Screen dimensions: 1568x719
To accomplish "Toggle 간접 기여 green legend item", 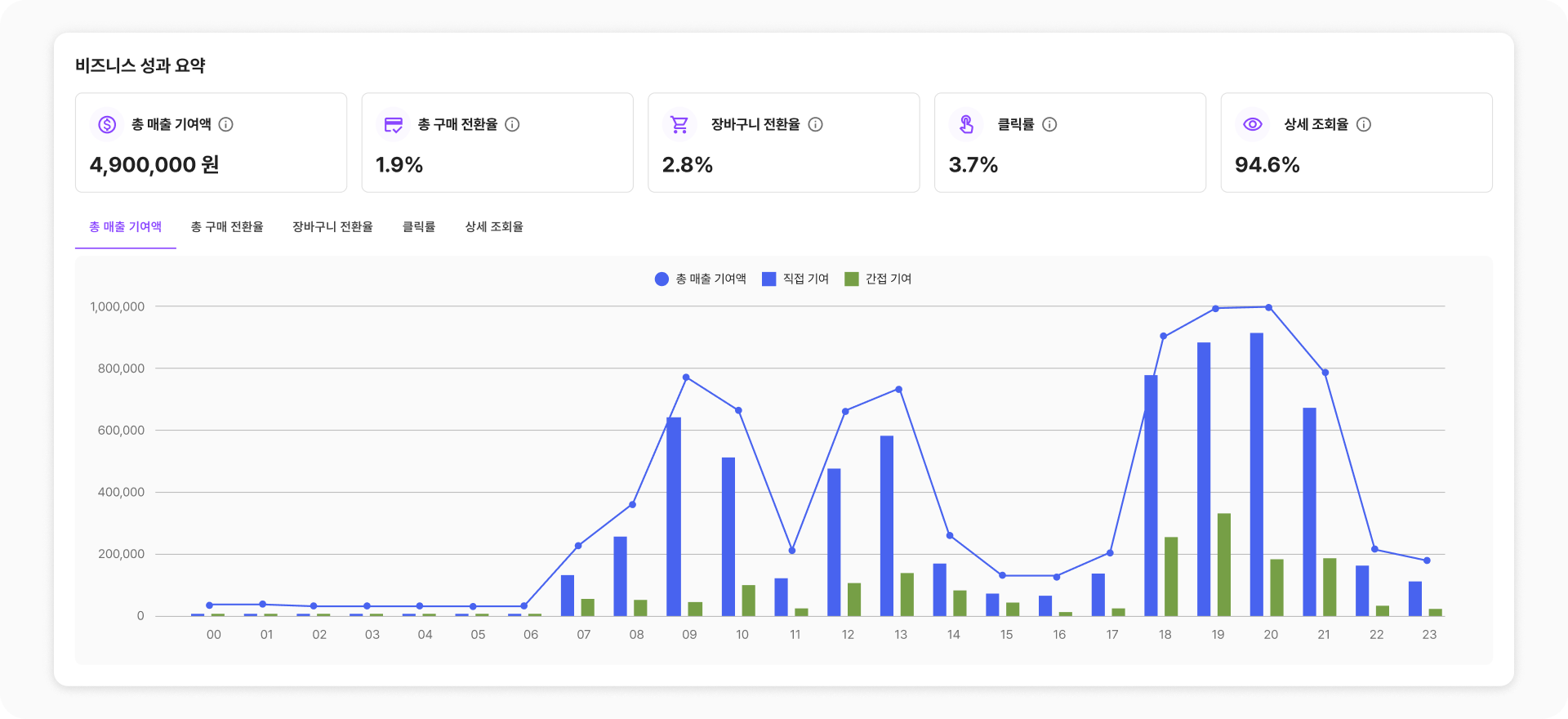I will 879,279.
